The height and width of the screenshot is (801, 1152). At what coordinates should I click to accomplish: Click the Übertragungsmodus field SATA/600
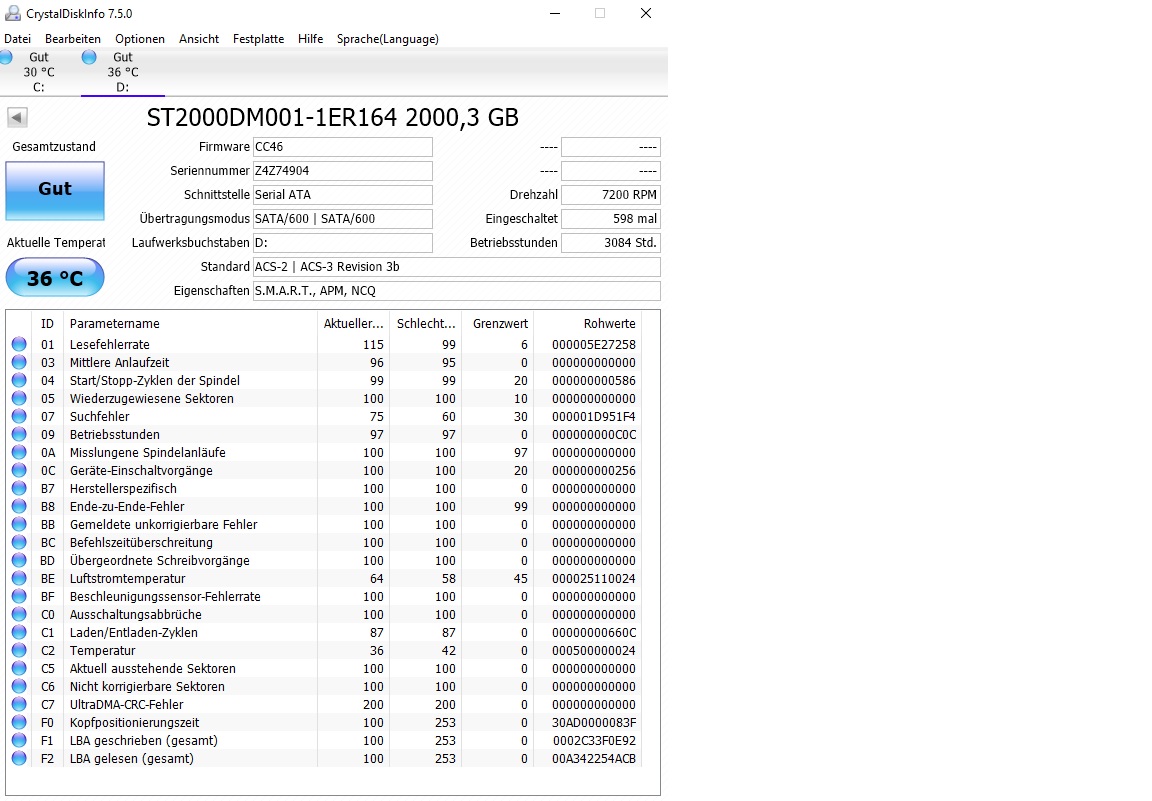342,219
